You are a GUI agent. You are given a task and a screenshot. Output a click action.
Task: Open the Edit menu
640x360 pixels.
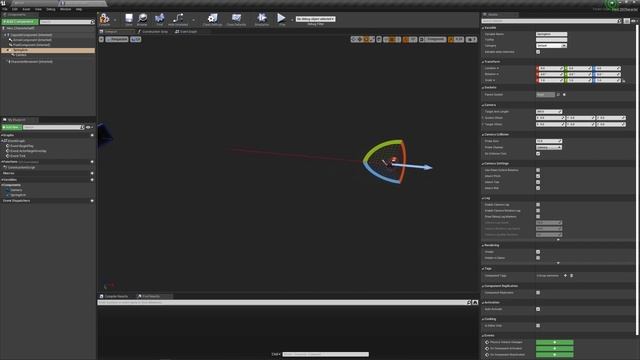(15, 9)
